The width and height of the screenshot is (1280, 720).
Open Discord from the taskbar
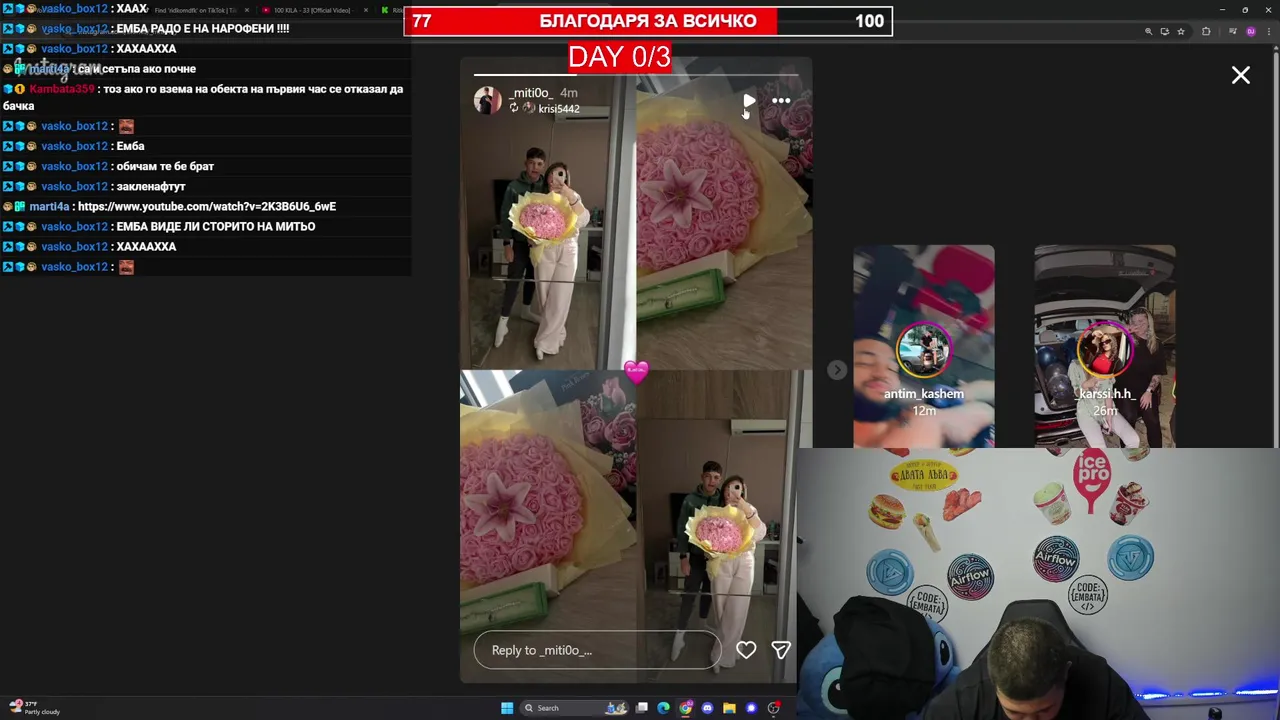[x=707, y=708]
